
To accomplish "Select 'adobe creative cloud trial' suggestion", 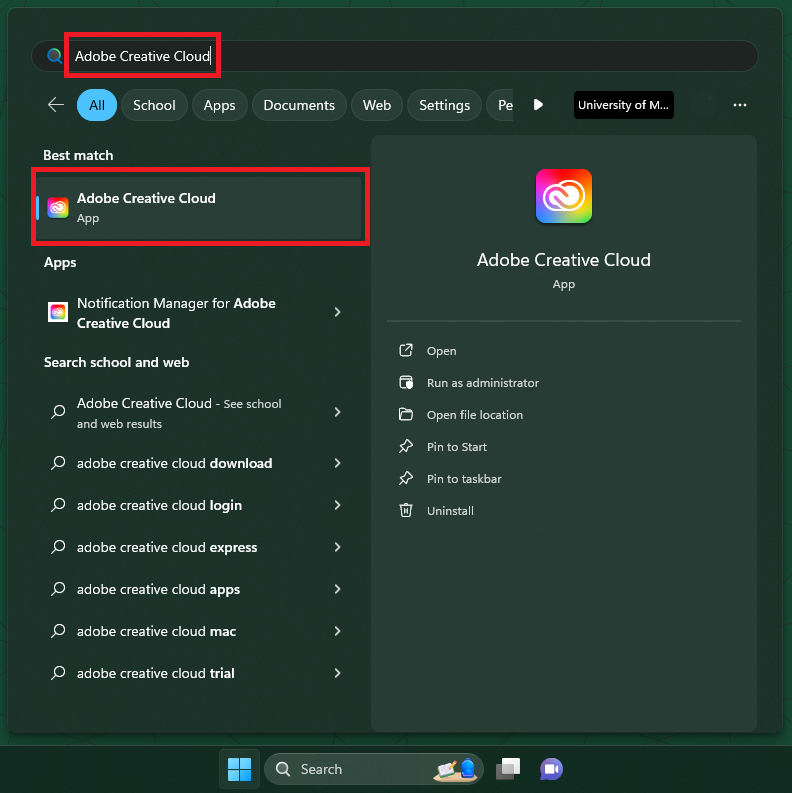I will coord(155,673).
